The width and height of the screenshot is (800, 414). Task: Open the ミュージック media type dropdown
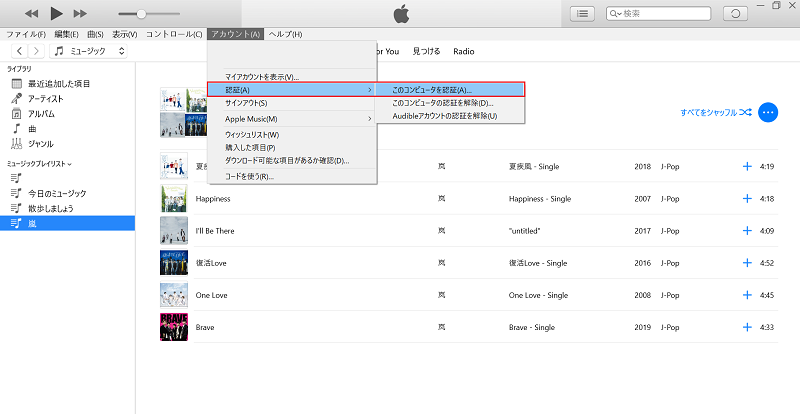pyautogui.click(x=89, y=51)
